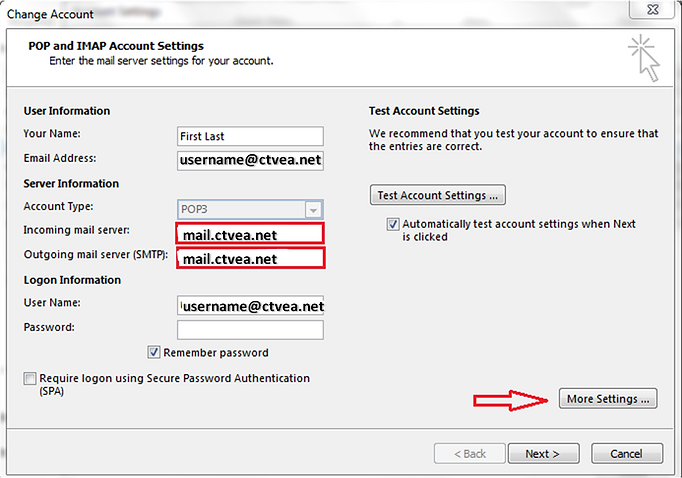Close the Change Account dialog
The image size is (682, 478).
pyautogui.click(x=652, y=10)
